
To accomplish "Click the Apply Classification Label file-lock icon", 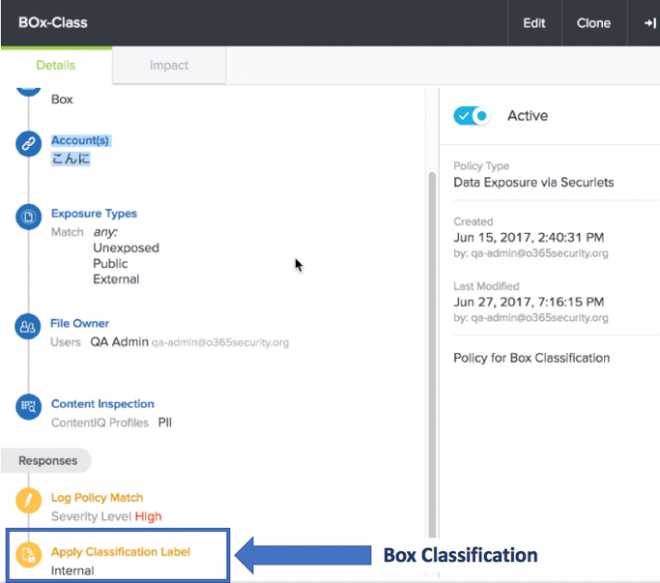I will (x=28, y=555).
